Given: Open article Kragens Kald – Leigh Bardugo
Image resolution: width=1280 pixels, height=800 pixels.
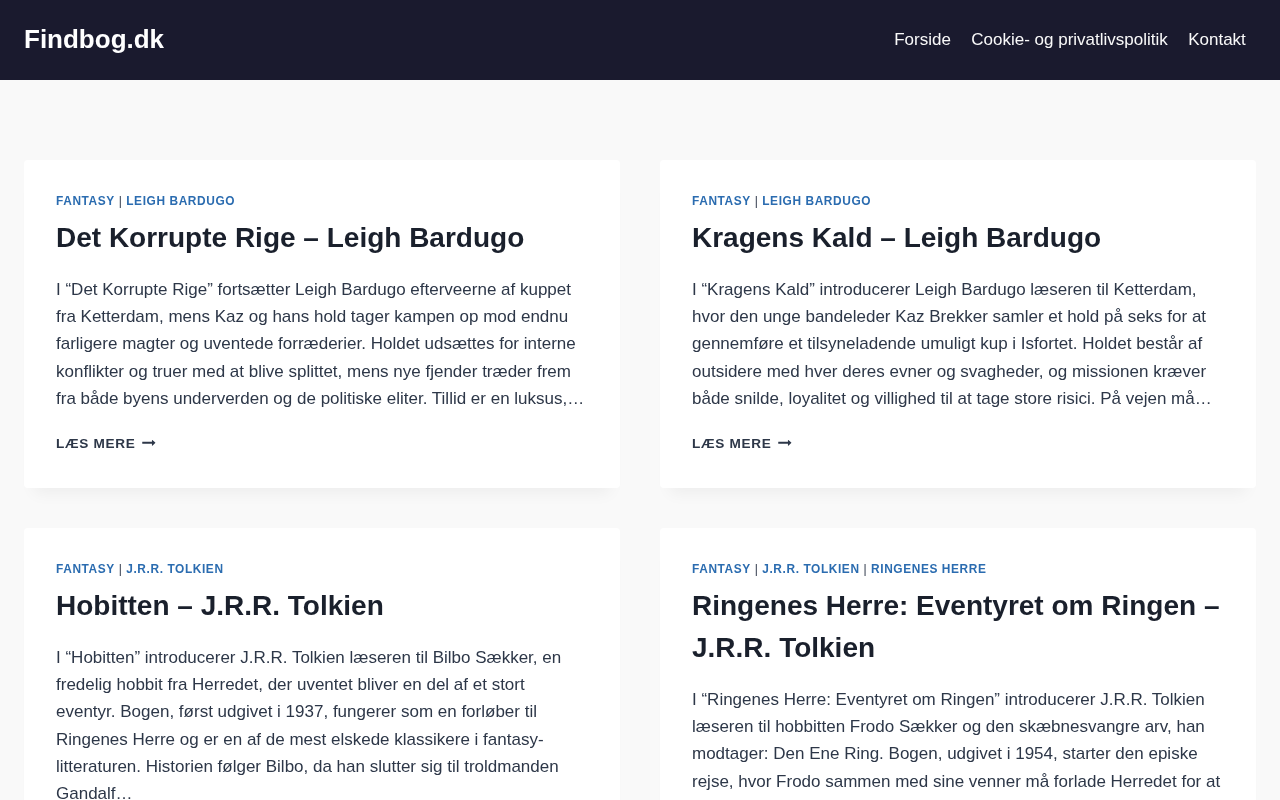Looking at the screenshot, I should pos(896,238).
